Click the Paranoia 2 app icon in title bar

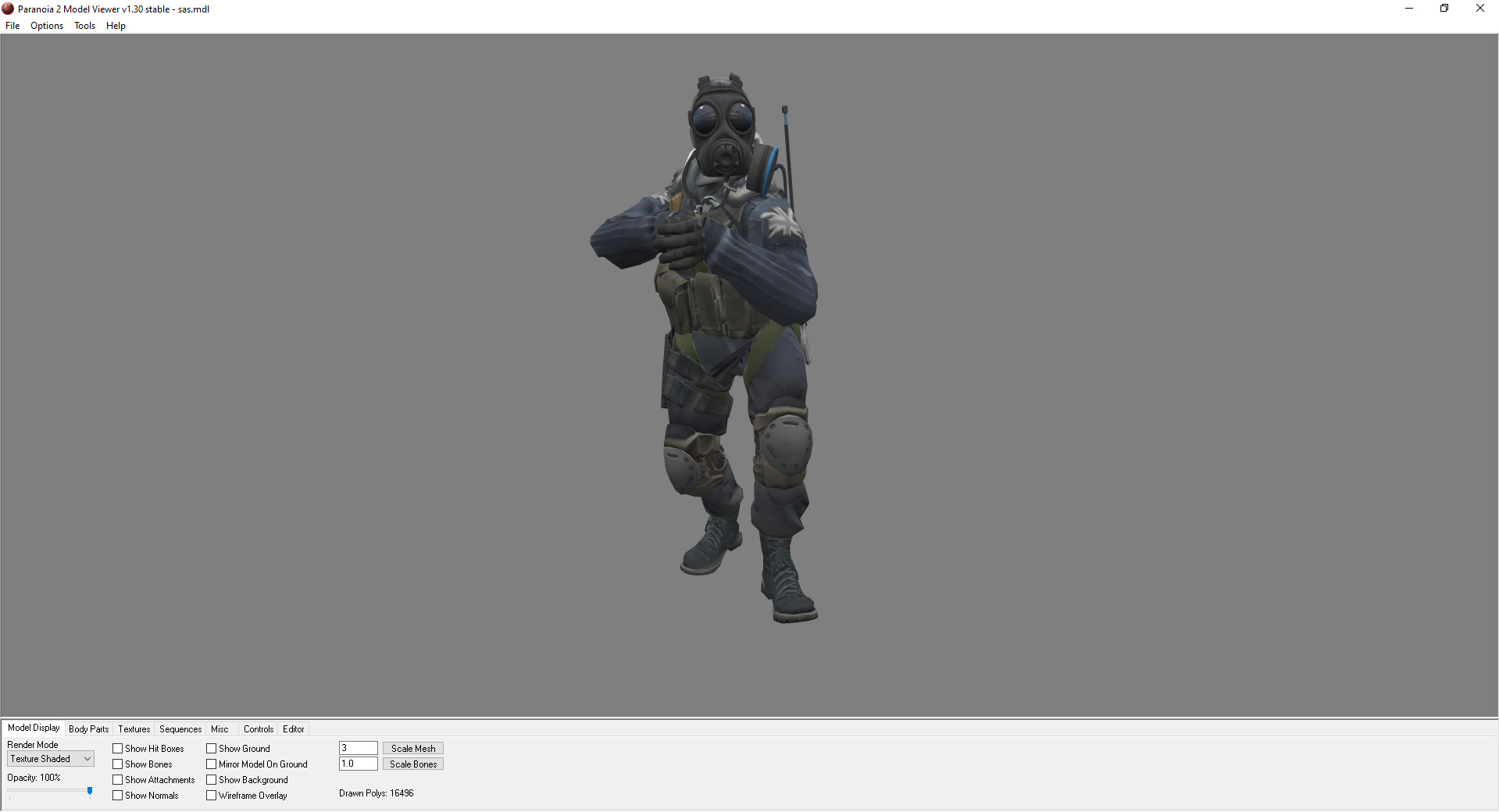[8, 9]
